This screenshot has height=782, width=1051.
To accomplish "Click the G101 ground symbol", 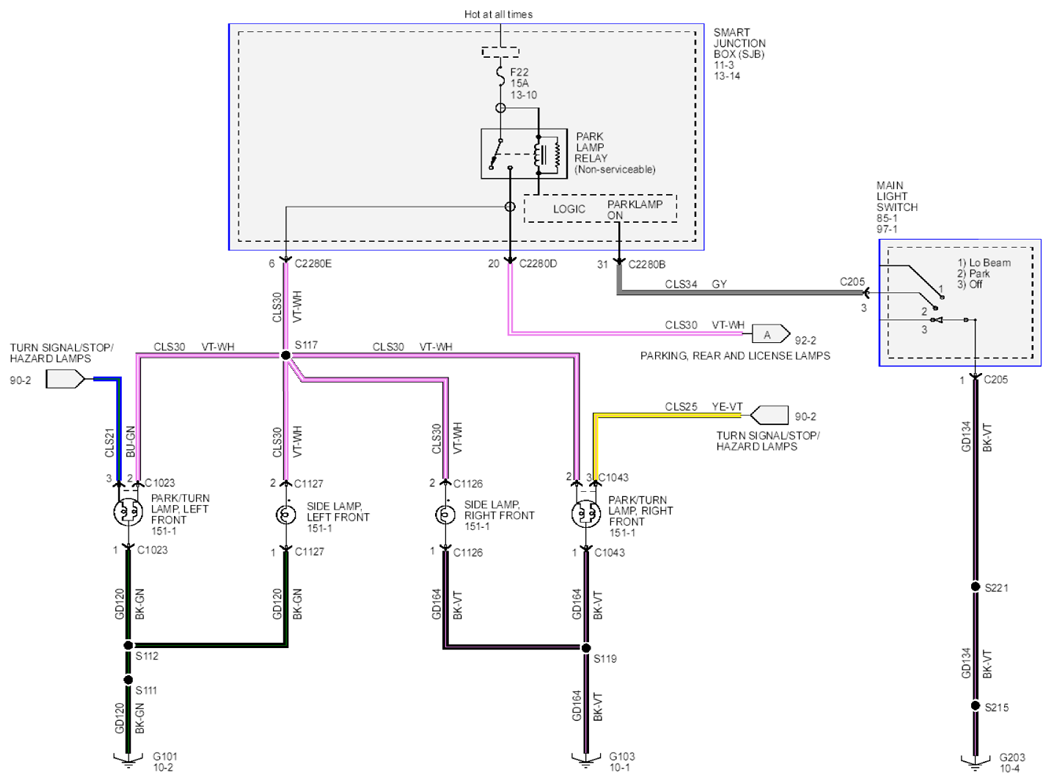I will 127,759.
